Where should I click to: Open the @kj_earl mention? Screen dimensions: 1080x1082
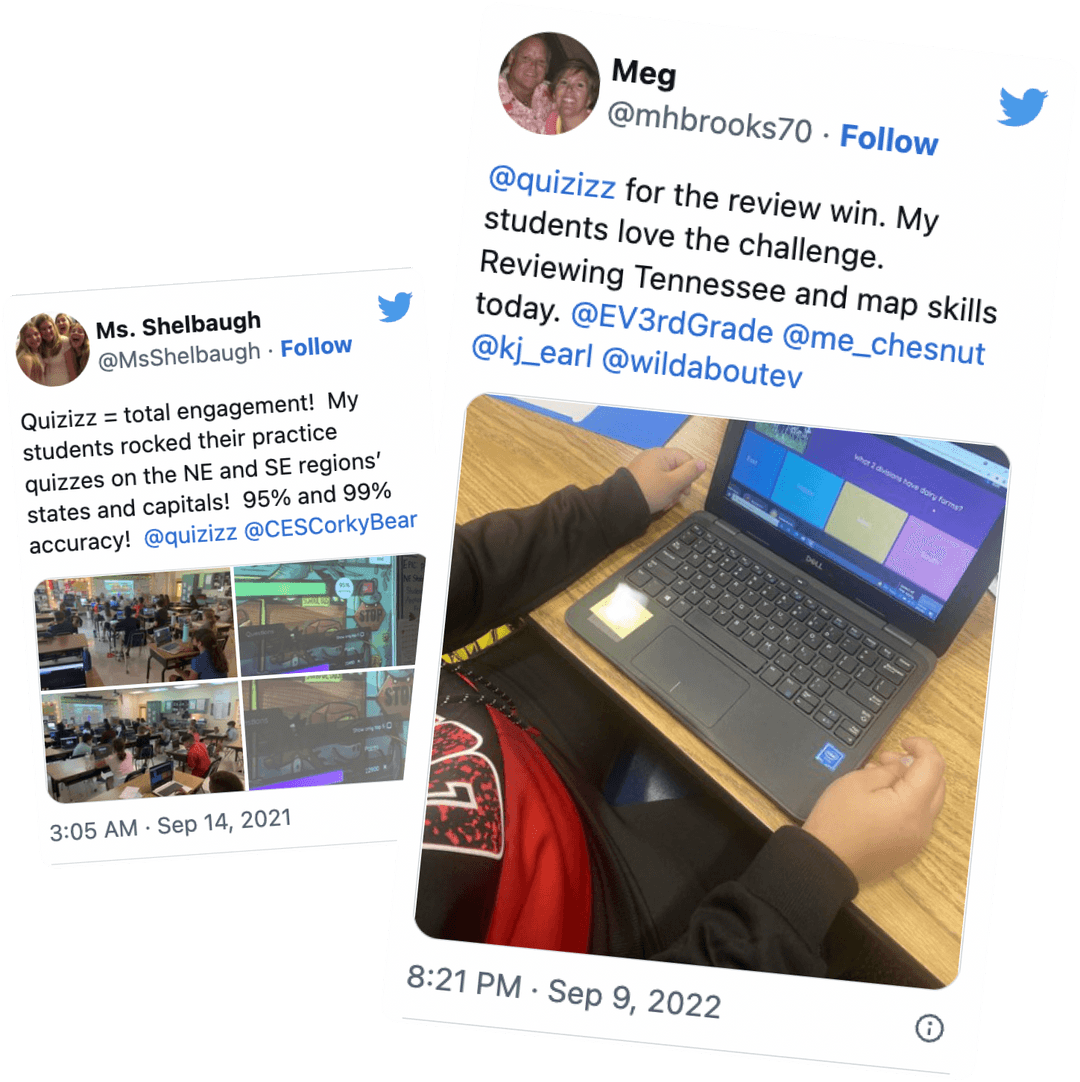pos(531,350)
